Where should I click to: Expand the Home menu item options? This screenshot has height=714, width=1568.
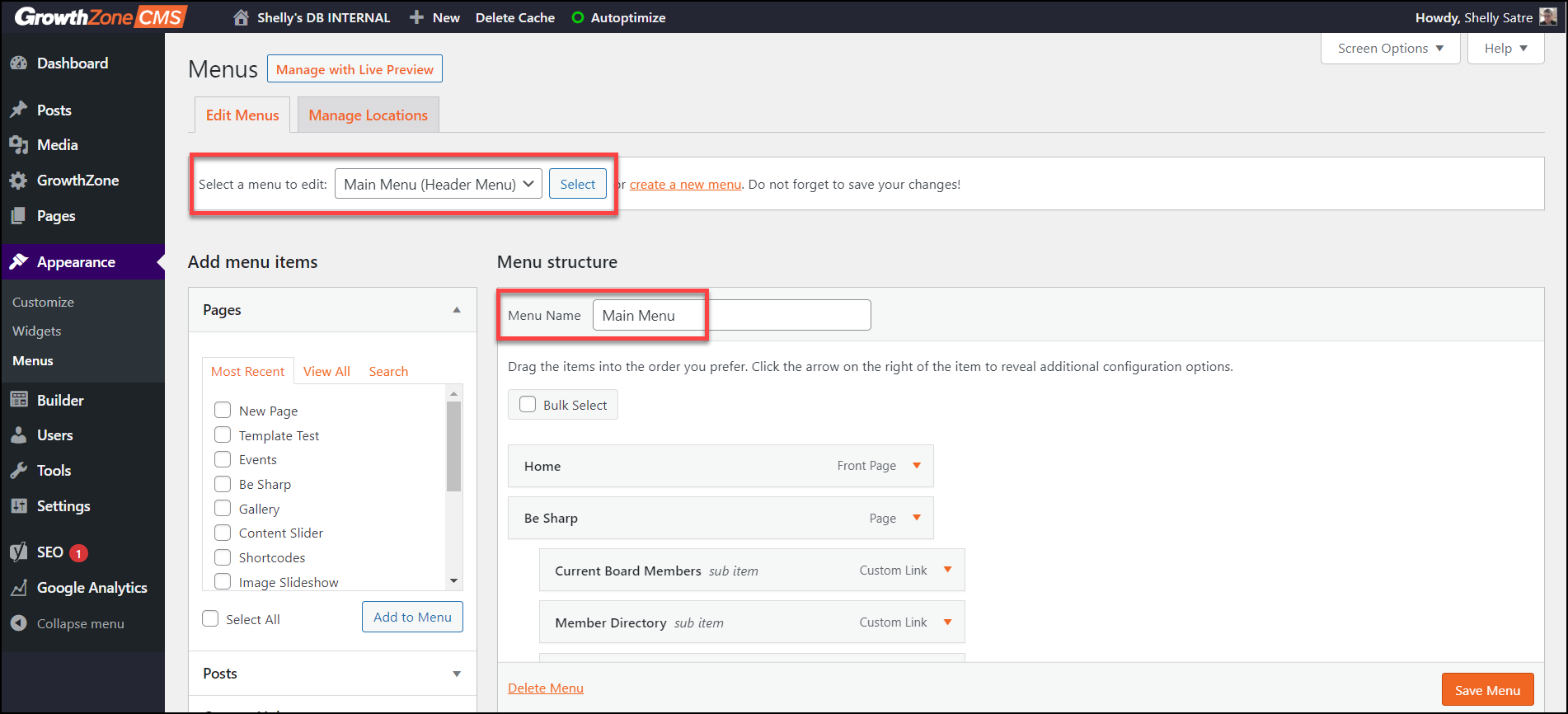pyautogui.click(x=916, y=466)
